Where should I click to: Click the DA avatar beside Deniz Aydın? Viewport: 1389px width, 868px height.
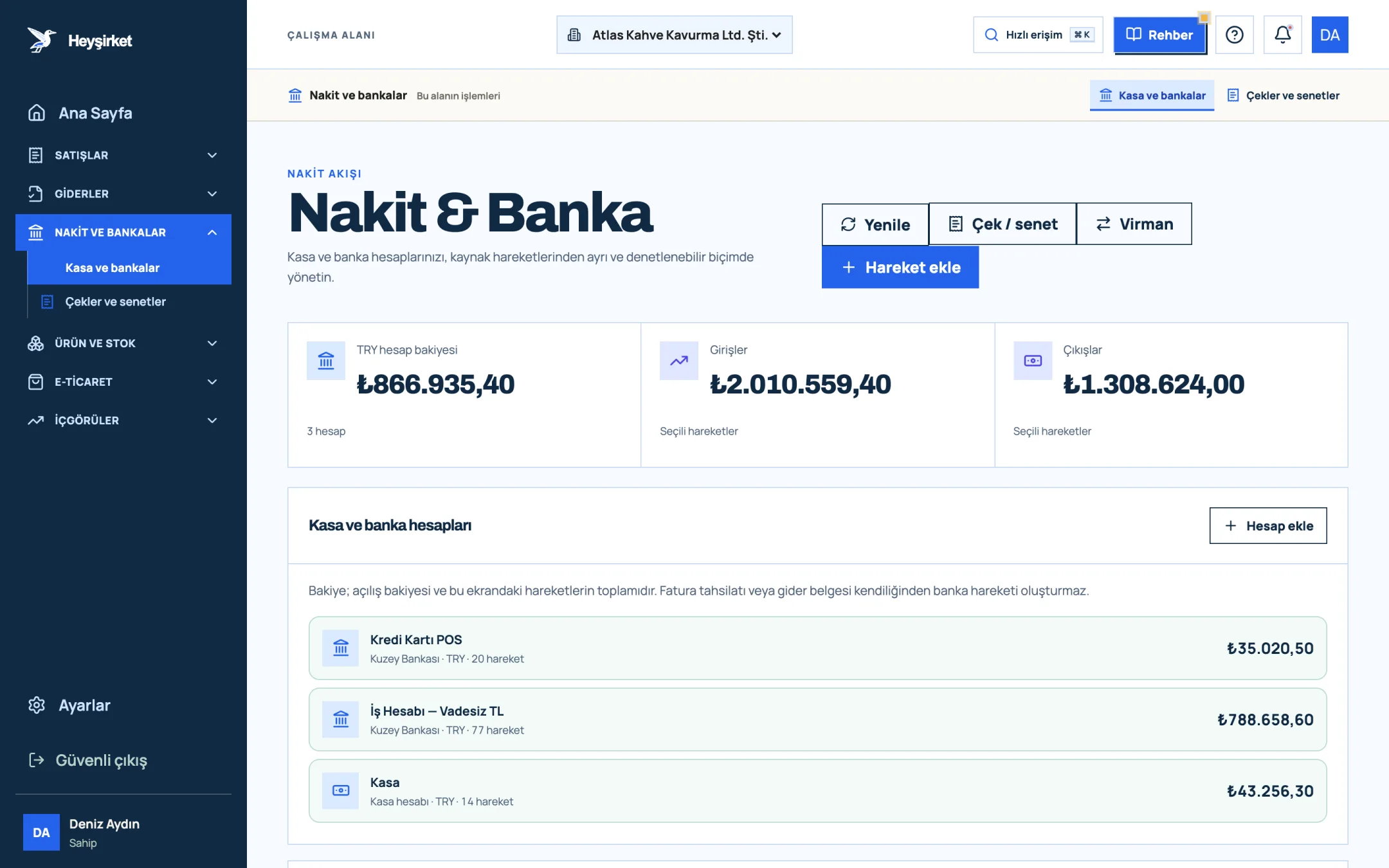pos(41,833)
